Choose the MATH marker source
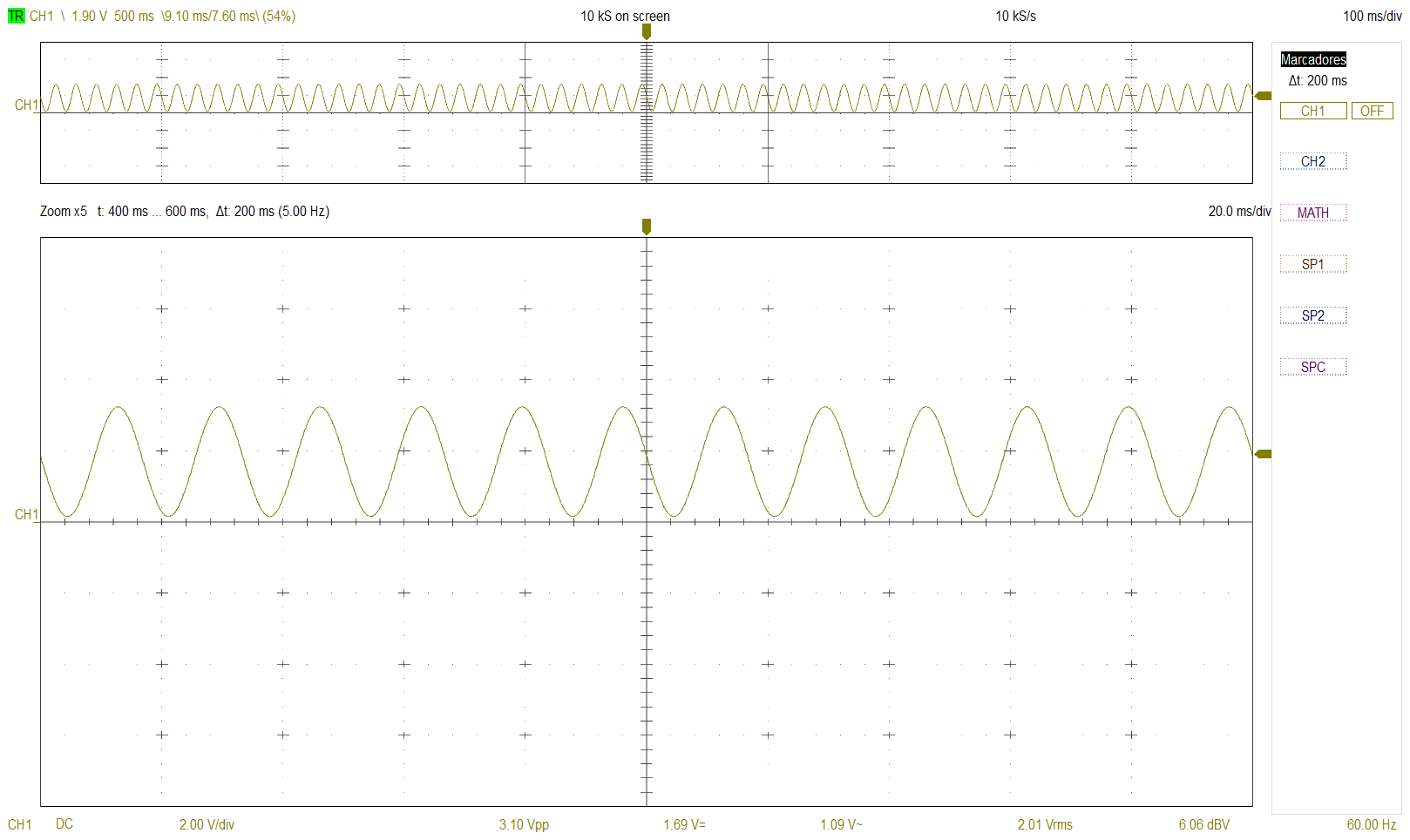Image resolution: width=1410 pixels, height=840 pixels. [x=1312, y=213]
